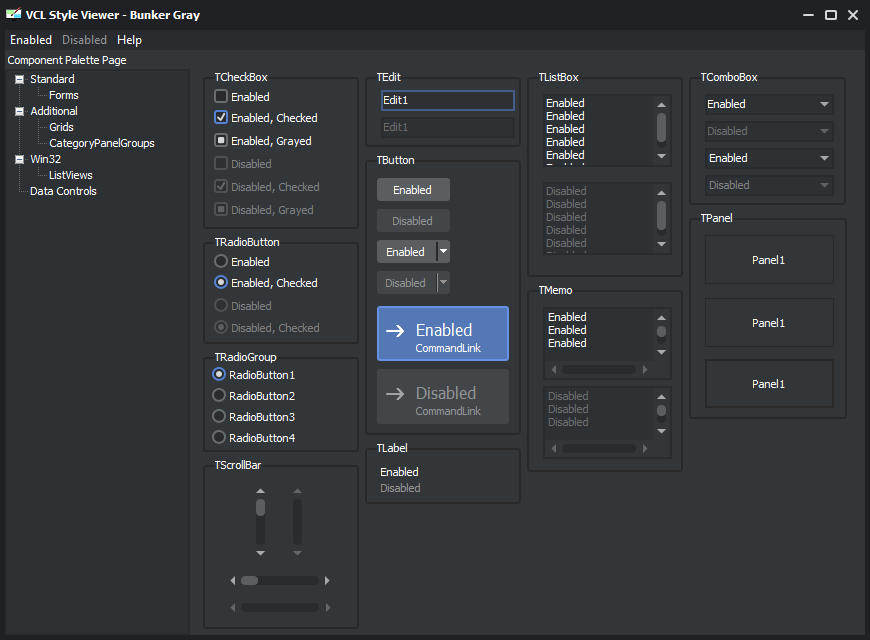Click the plain Disabled button in TButton

[x=413, y=221]
